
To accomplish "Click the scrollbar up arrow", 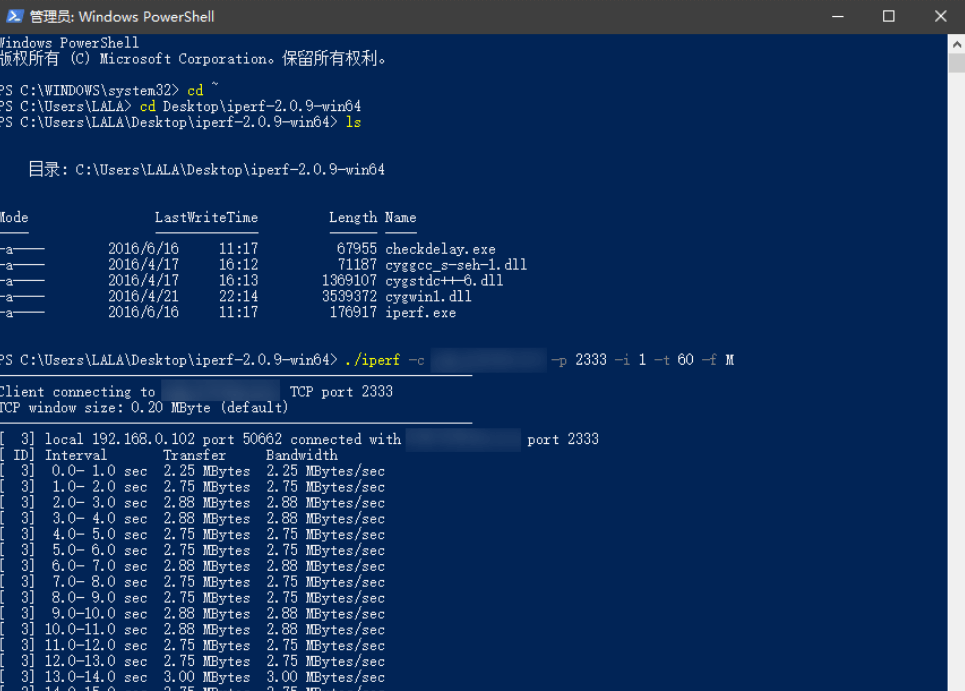I will pyautogui.click(x=956, y=42).
